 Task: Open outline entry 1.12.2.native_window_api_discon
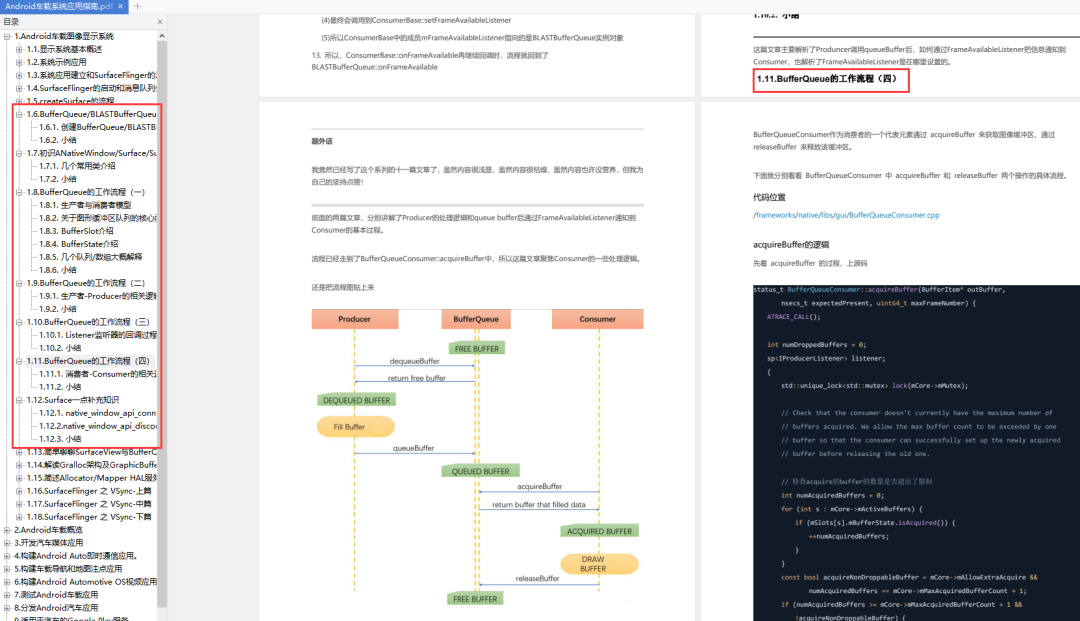97,426
